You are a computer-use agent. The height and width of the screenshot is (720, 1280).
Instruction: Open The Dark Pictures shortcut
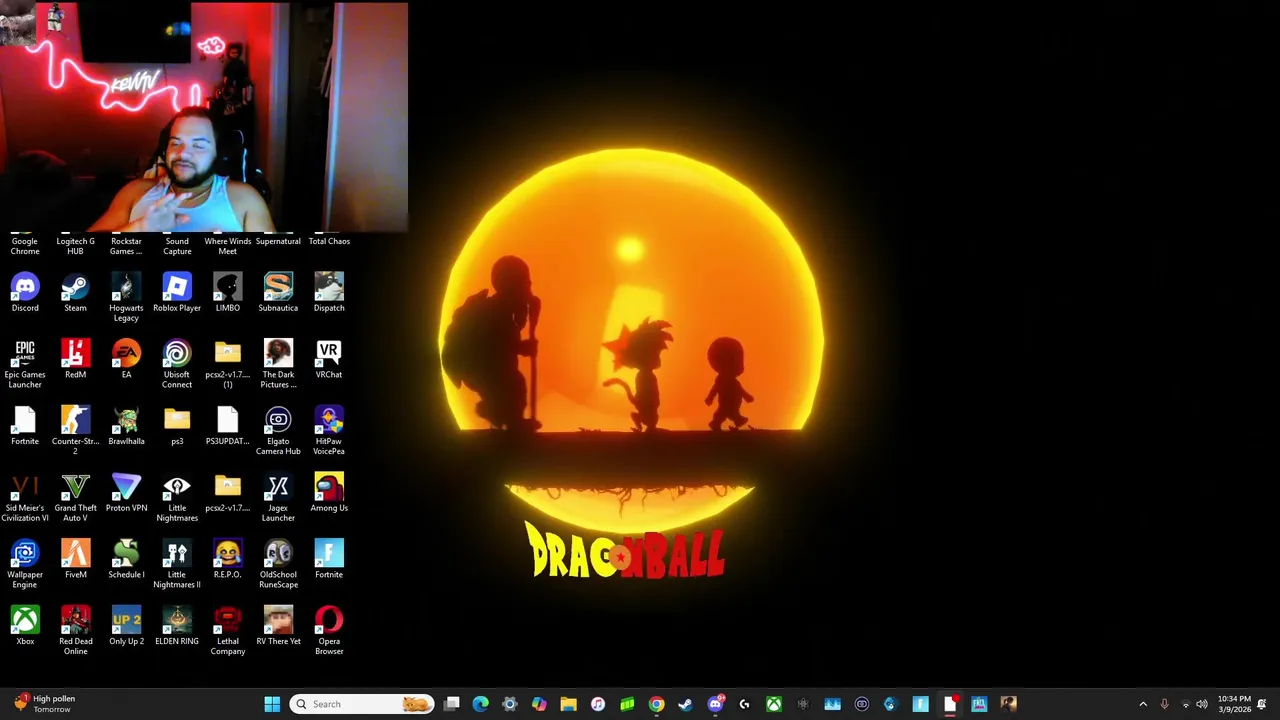[x=278, y=364]
